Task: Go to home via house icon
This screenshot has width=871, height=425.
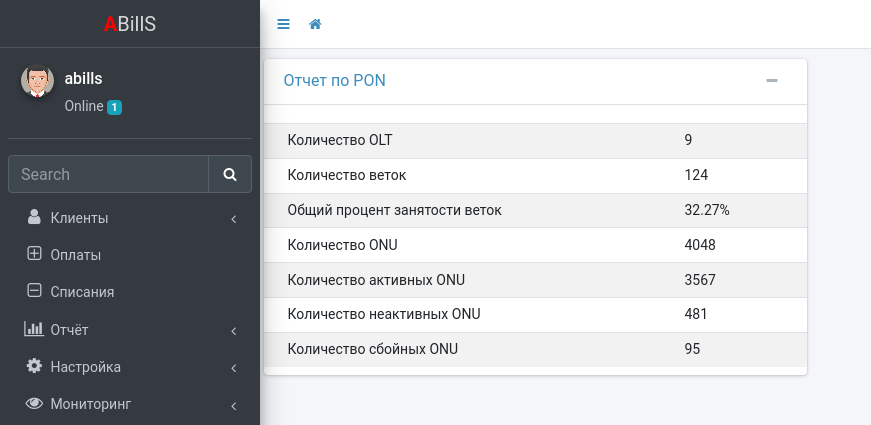Action: click(x=315, y=24)
